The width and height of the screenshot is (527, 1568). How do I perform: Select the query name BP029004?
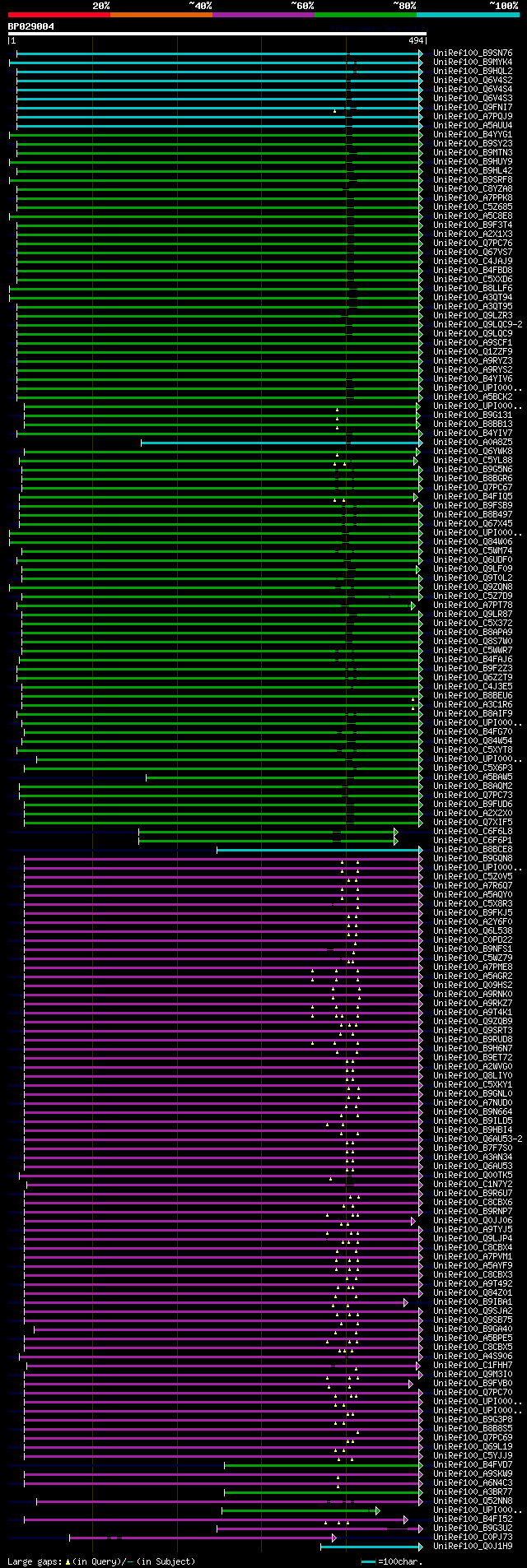(x=31, y=26)
